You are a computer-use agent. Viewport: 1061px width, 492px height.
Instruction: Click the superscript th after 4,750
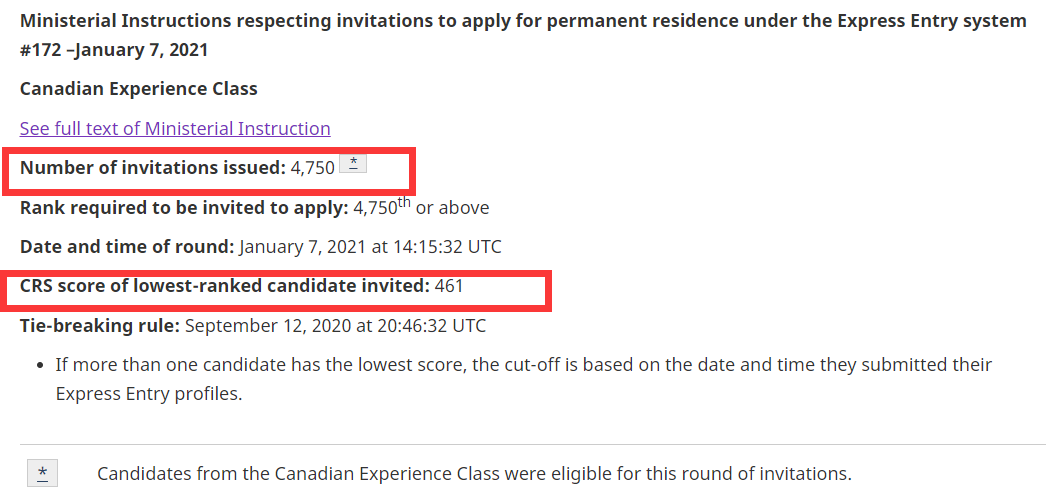[x=405, y=203]
